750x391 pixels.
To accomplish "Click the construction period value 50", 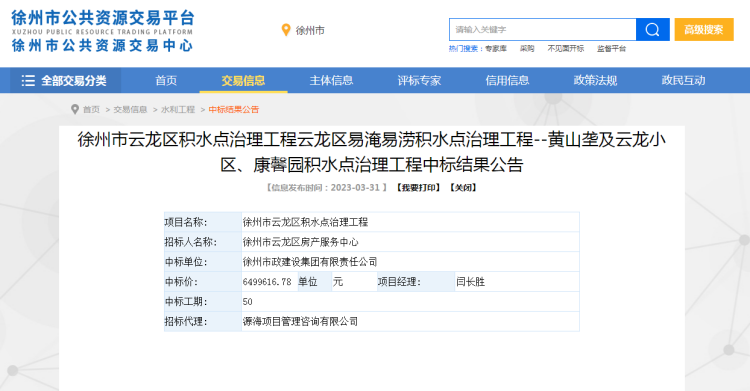I will [x=247, y=302].
